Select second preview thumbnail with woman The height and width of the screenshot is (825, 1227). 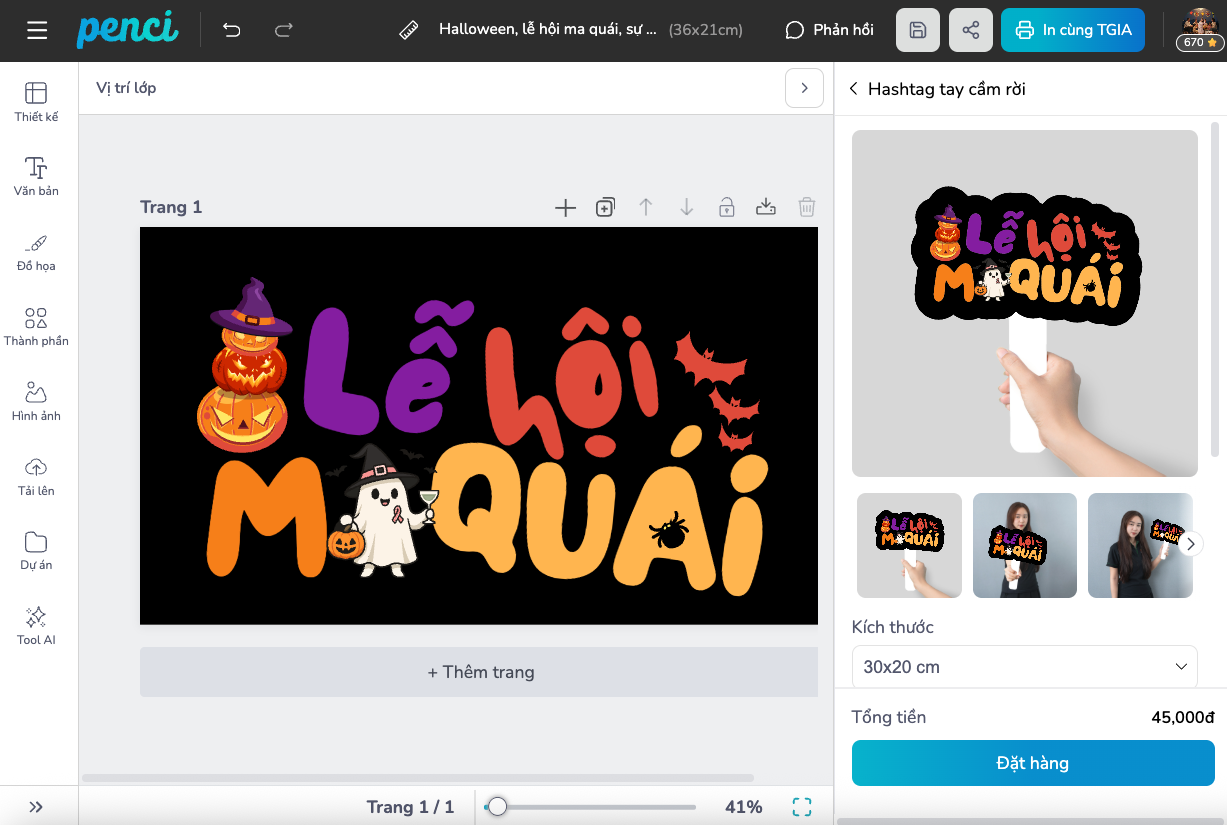click(1024, 545)
